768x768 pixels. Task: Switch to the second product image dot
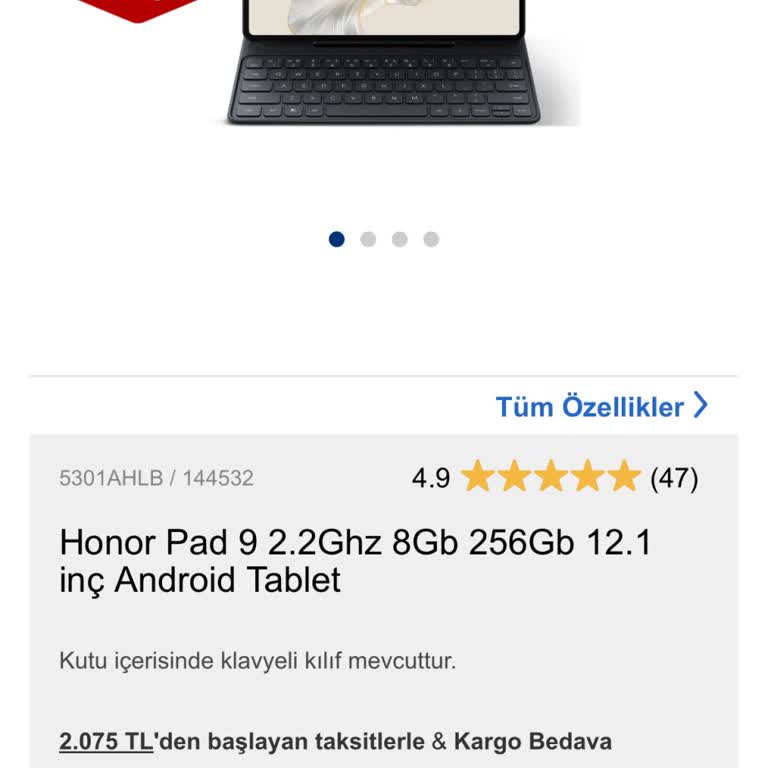coord(368,239)
